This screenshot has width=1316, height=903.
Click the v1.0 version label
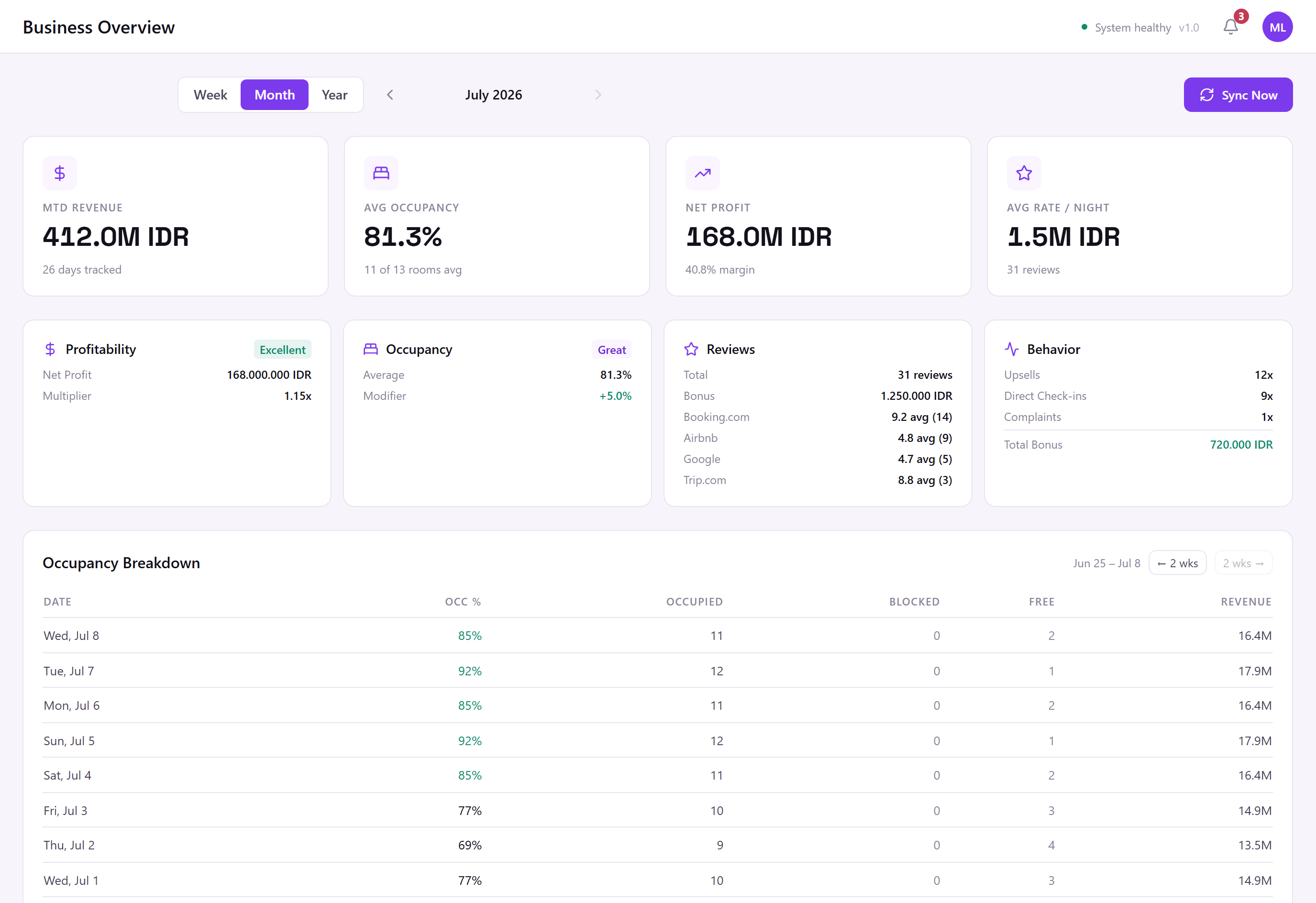[x=1189, y=27]
